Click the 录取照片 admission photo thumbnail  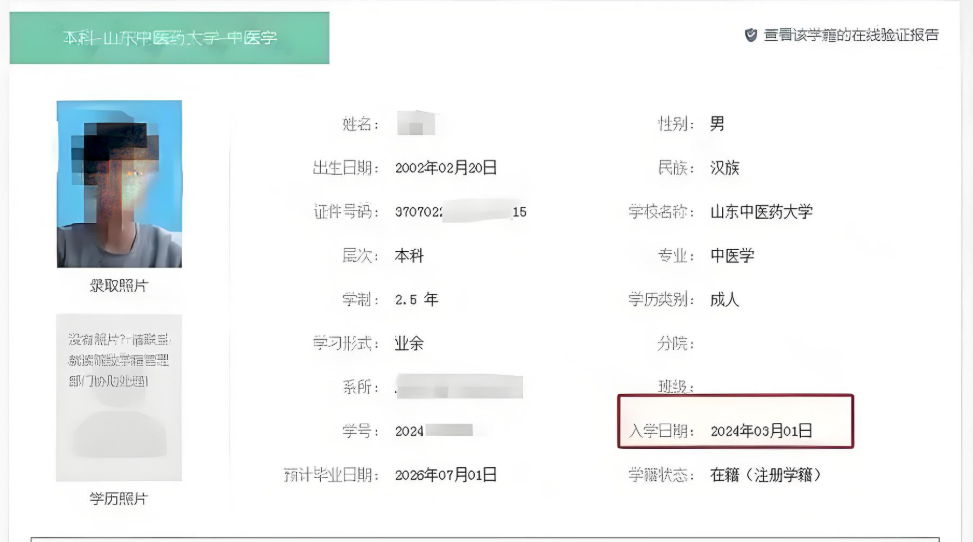(x=119, y=184)
